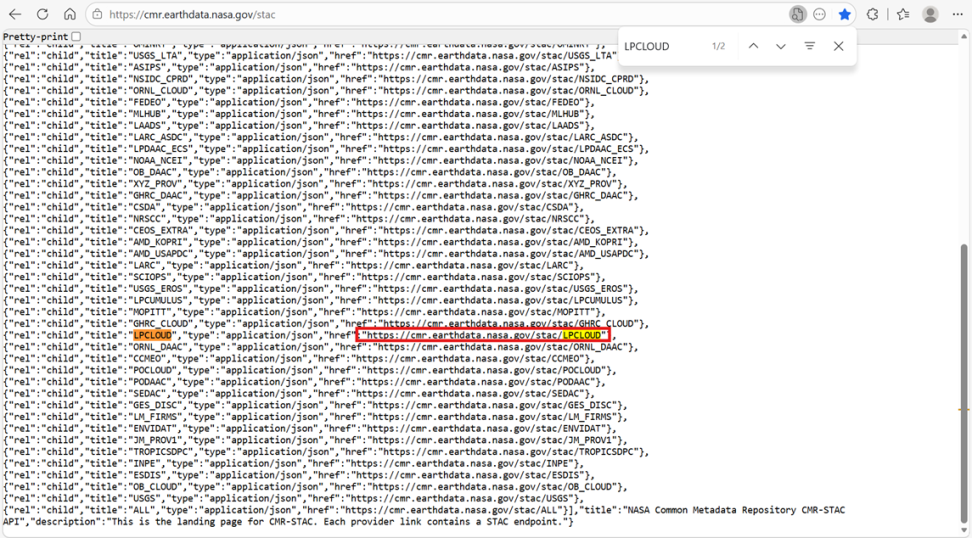972x538 pixels.
Task: Click the "ESDIS" title text
Action: [x=148, y=475]
